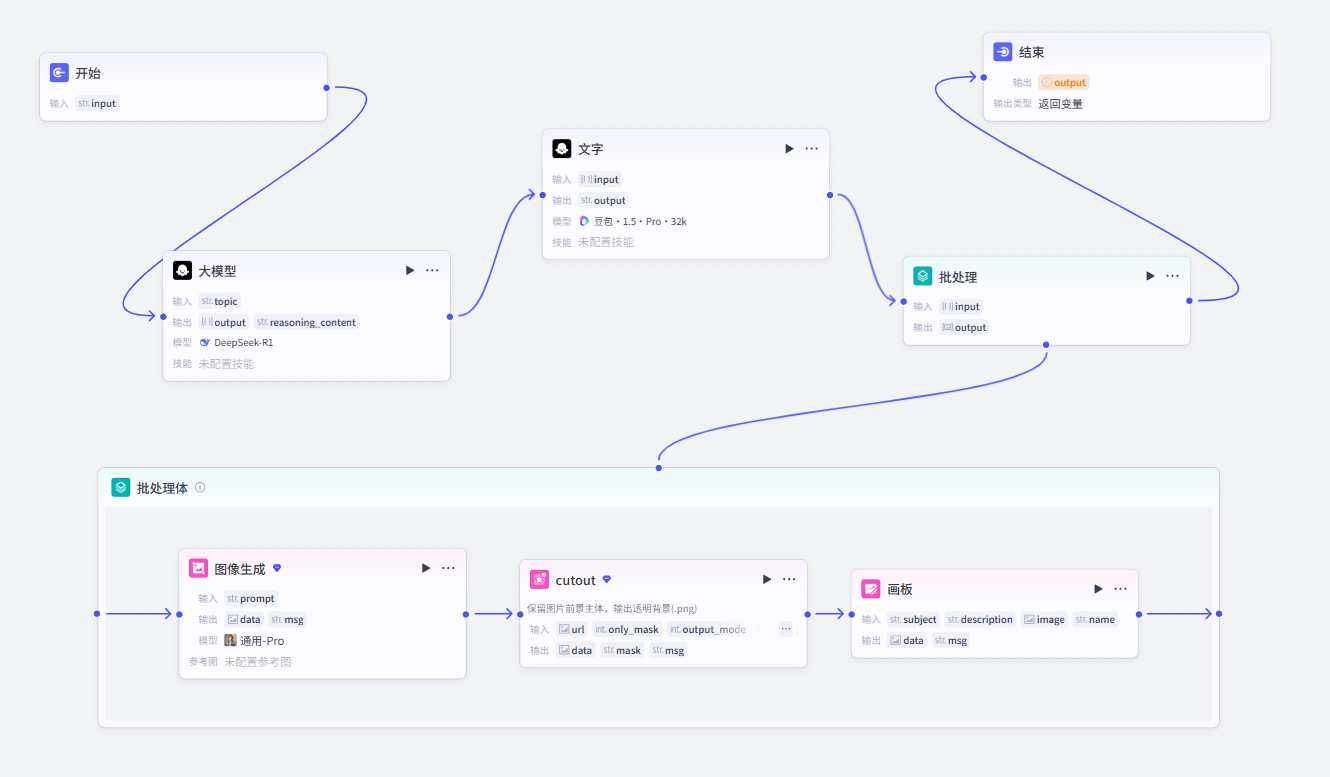Open the more options menu on 大模型 node

click(432, 270)
